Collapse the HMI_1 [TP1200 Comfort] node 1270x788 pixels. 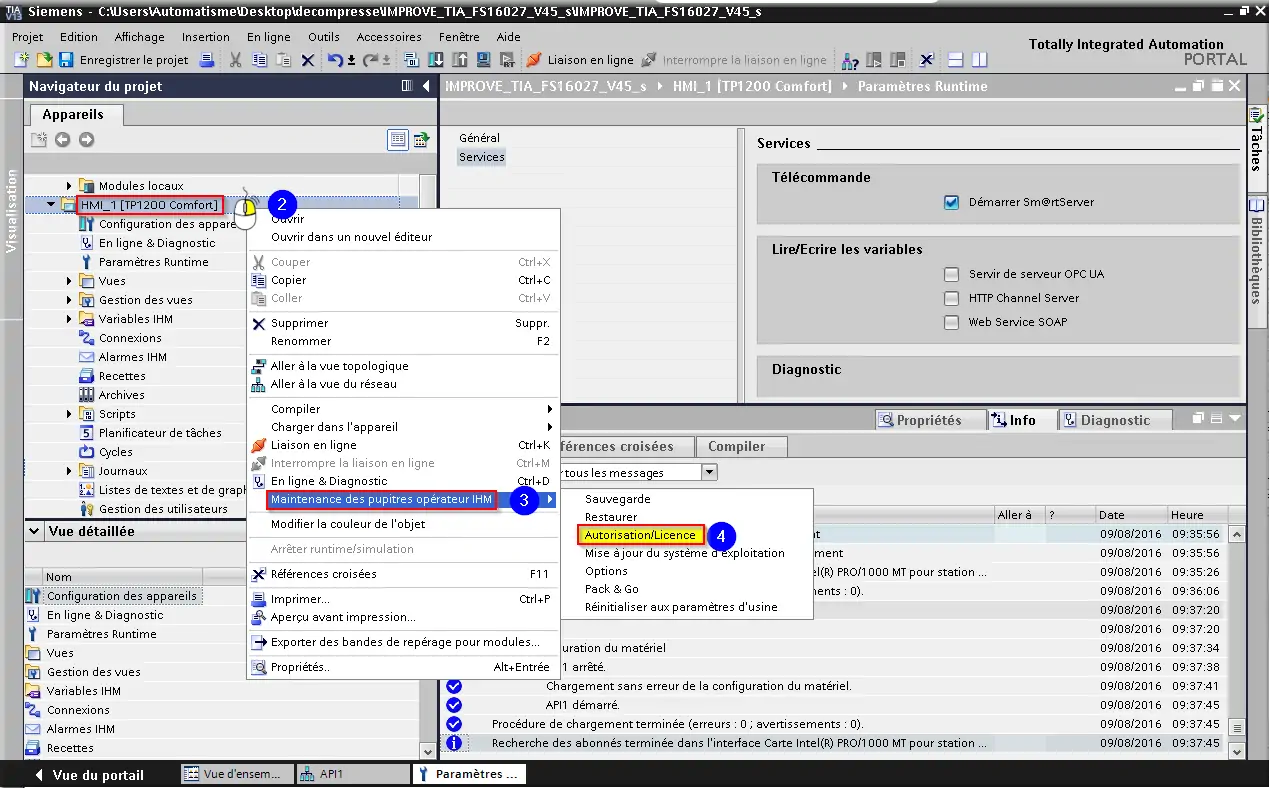pos(51,205)
